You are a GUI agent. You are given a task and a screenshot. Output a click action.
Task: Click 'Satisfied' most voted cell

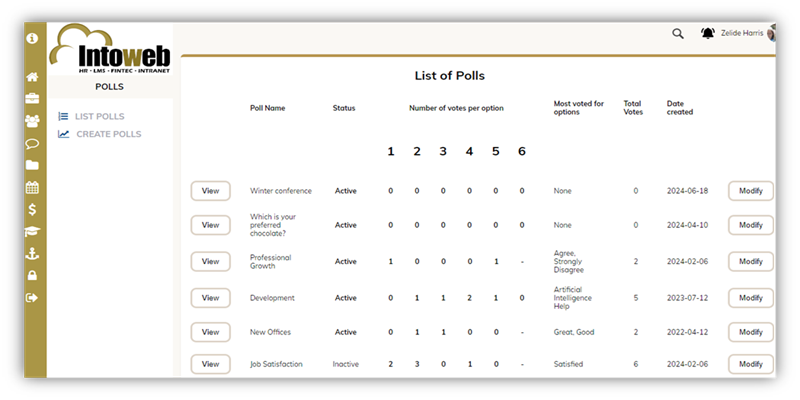click(x=568, y=364)
